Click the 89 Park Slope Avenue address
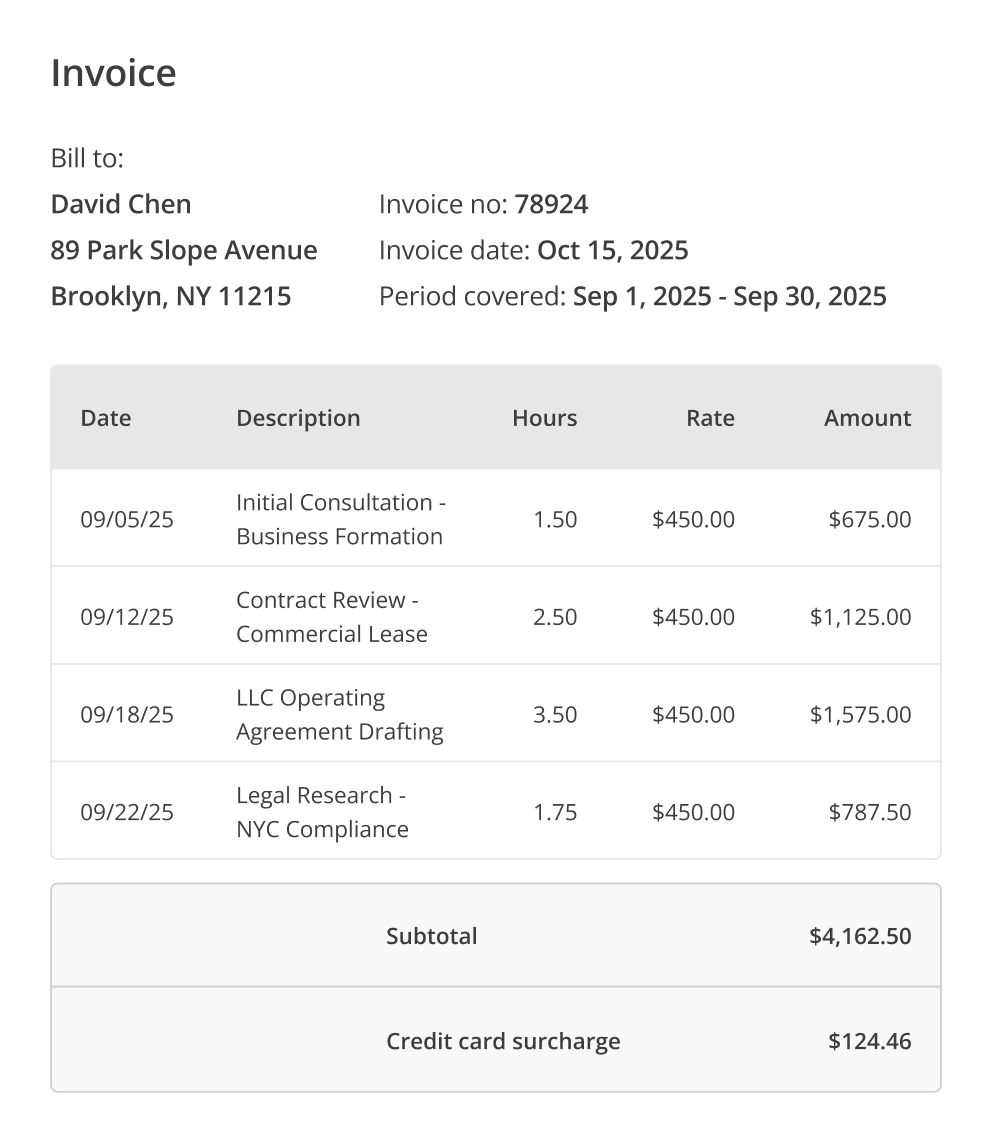 184,250
